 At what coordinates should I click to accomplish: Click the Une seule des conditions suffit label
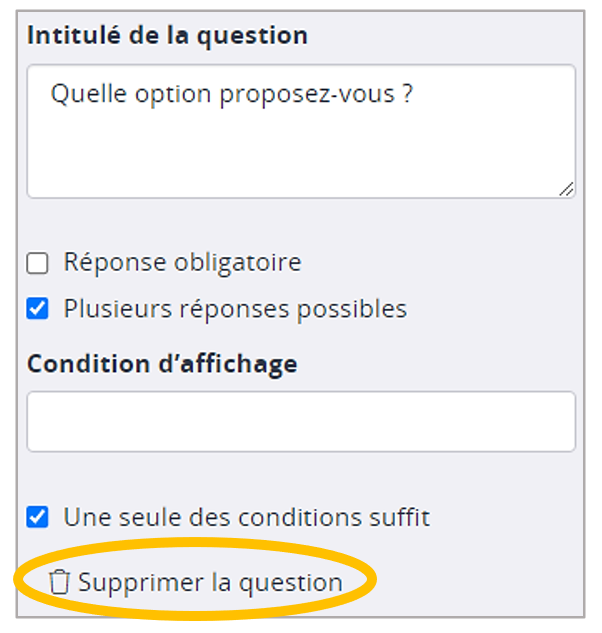tap(246, 518)
